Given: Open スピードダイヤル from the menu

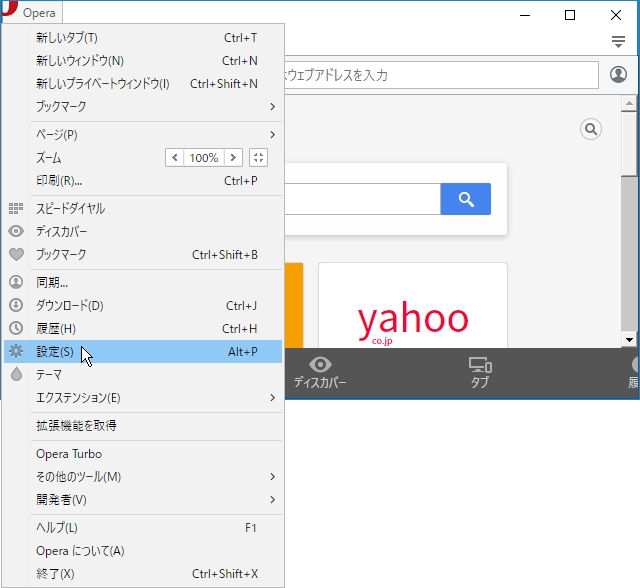Looking at the screenshot, I should (x=143, y=209).
